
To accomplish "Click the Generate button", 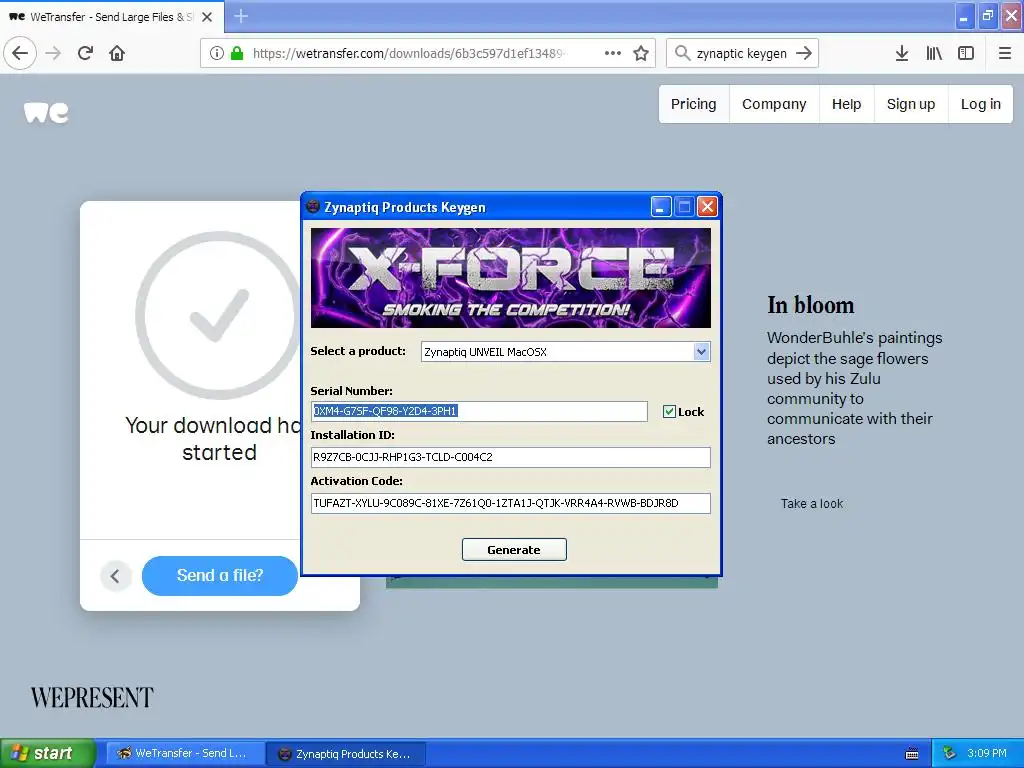I will (514, 550).
